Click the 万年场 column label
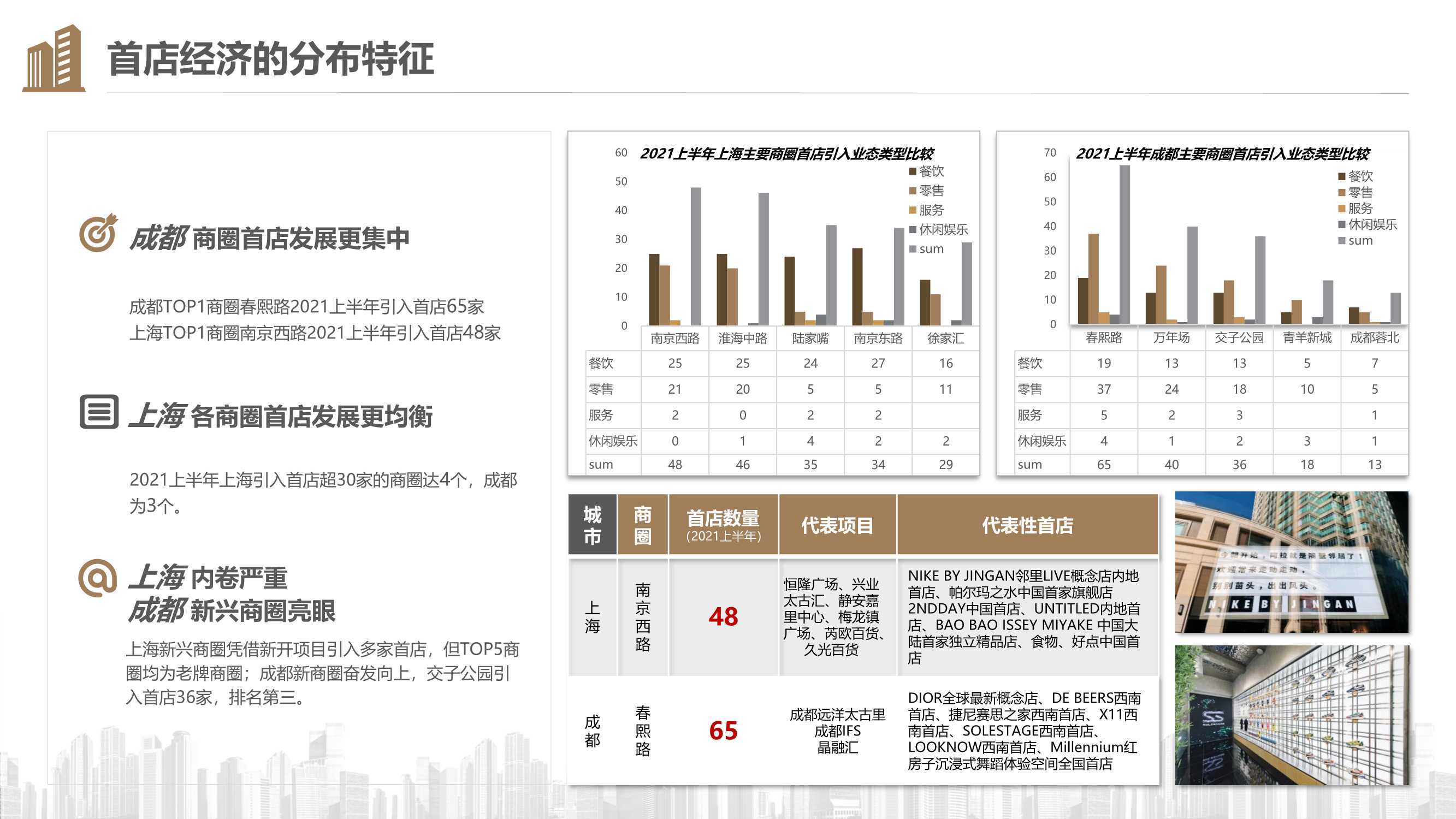This screenshot has height=819, width=1456. coord(1171,337)
